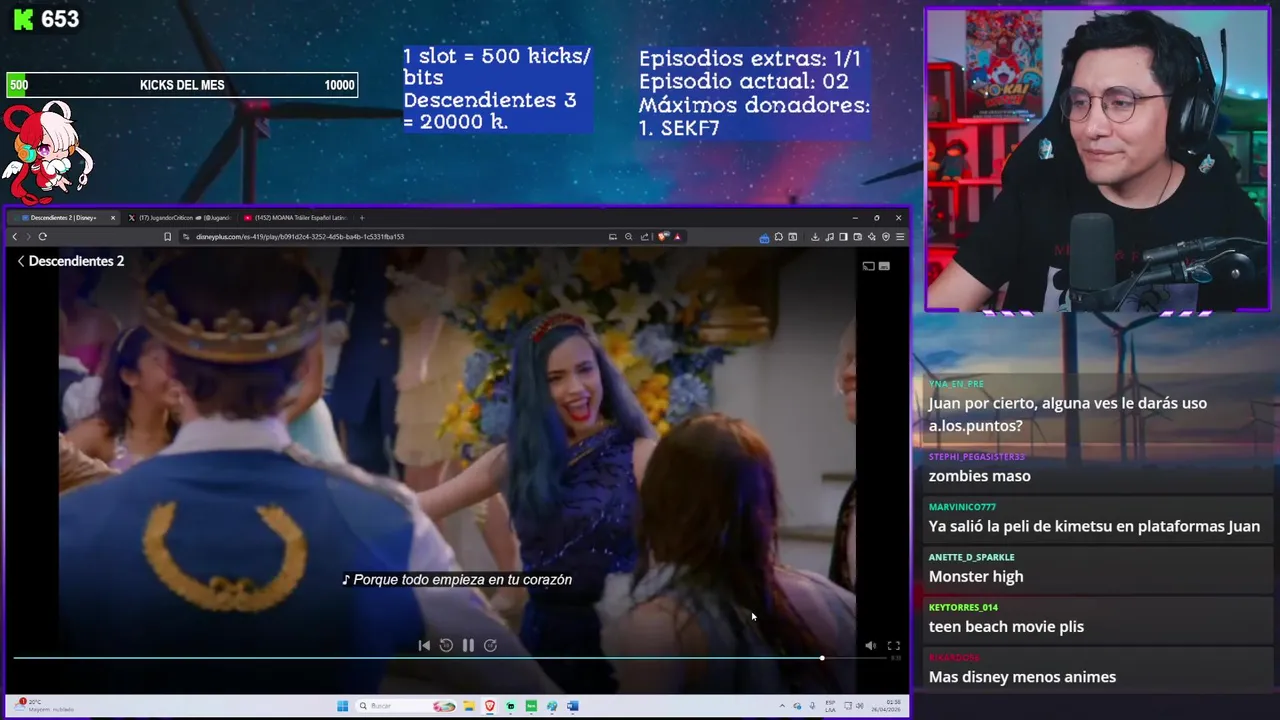Open the Brave Rewards triangle icon
Viewport: 1280px width, 720px height.
pos(677,237)
